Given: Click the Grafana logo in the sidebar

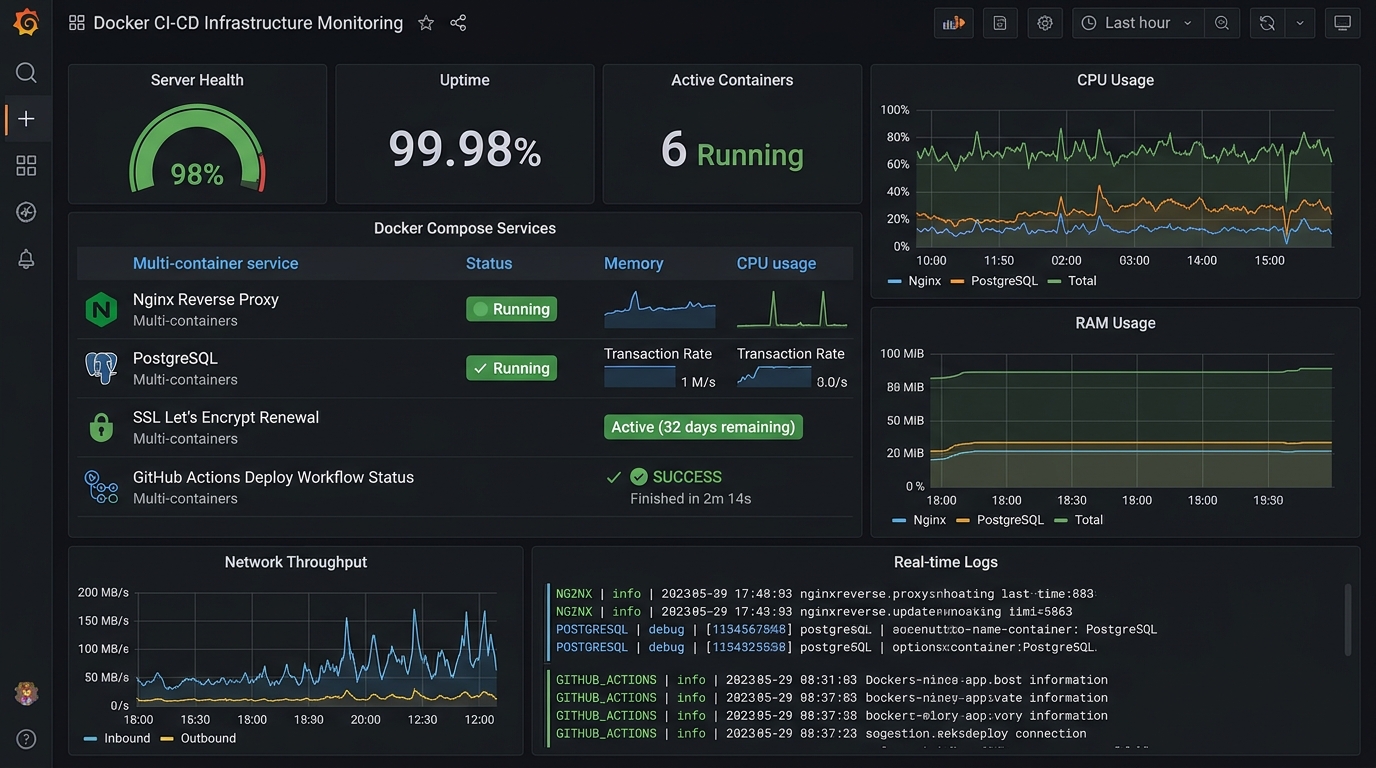Looking at the screenshot, I should tap(27, 22).
